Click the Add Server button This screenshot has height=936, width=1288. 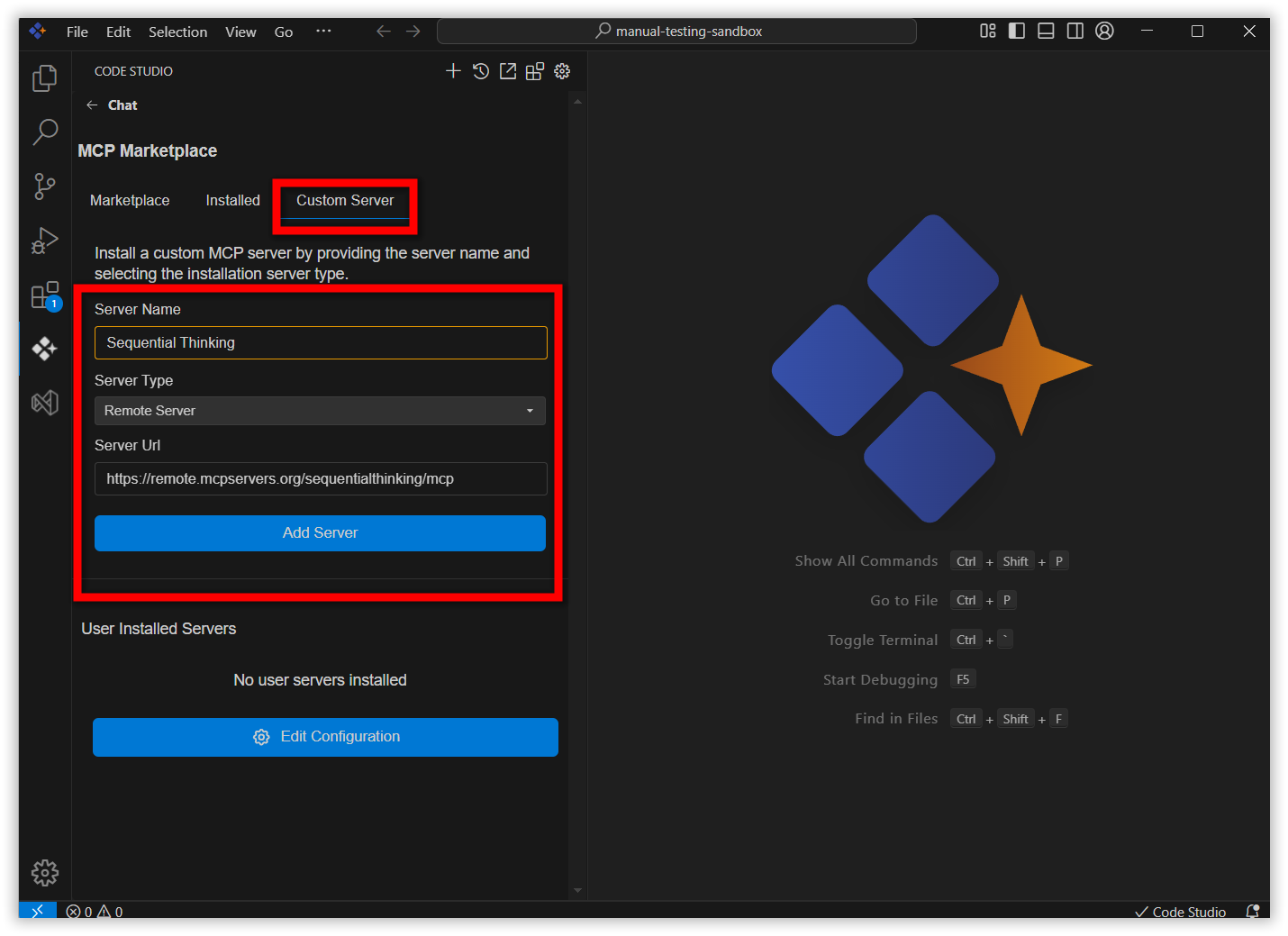tap(320, 533)
